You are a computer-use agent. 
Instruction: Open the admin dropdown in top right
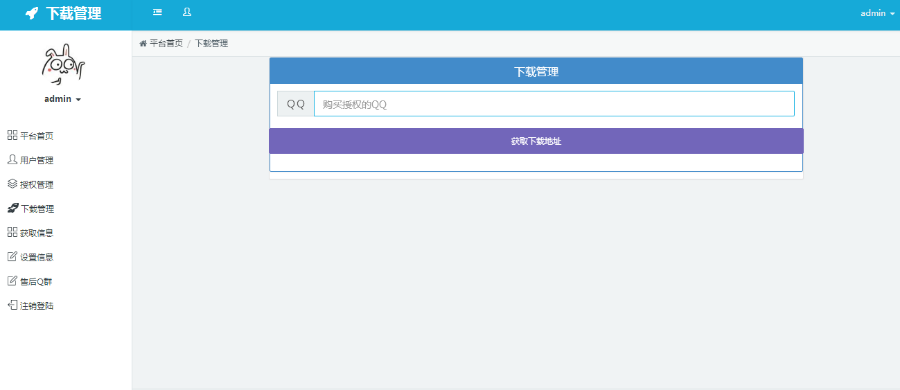click(x=878, y=13)
